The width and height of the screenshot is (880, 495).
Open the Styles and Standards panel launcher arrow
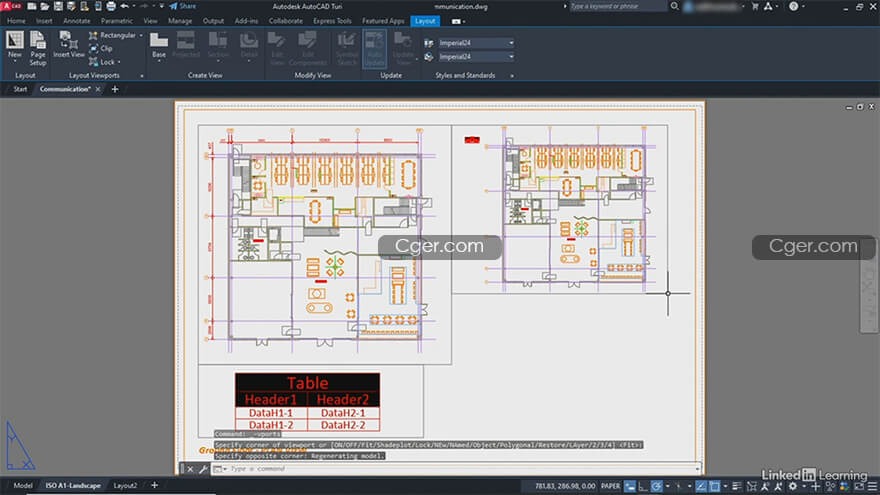pos(512,75)
